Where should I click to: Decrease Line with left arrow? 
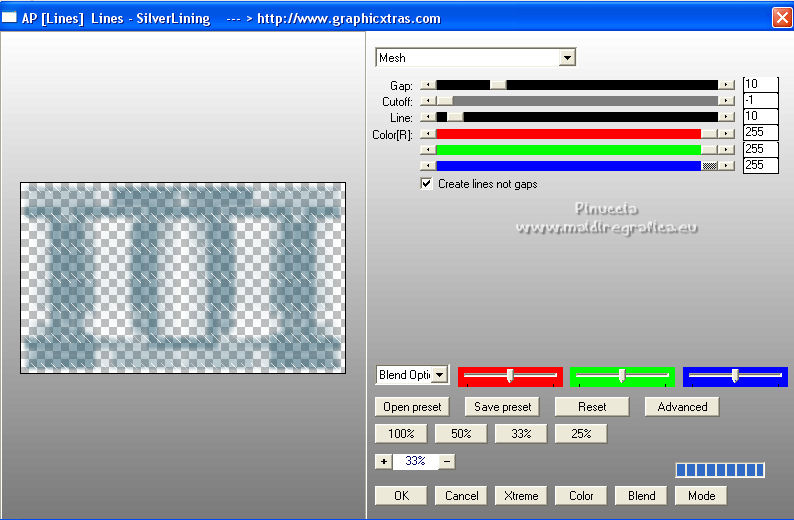[428, 117]
